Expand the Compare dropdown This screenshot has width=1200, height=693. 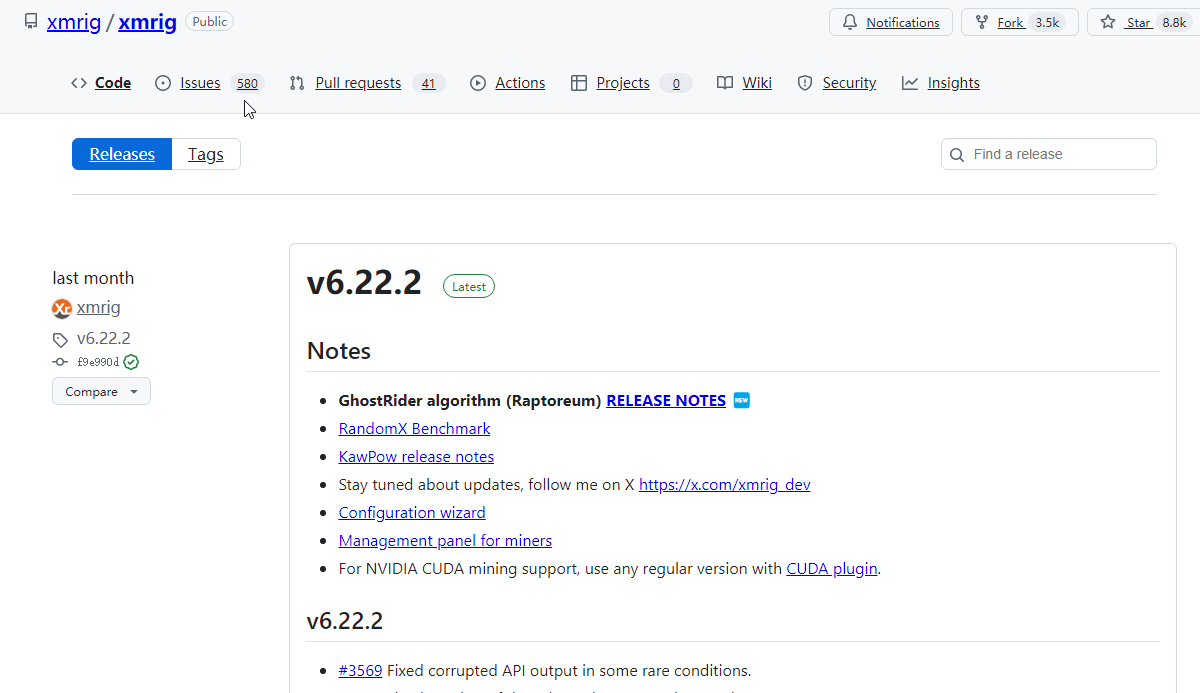(101, 391)
